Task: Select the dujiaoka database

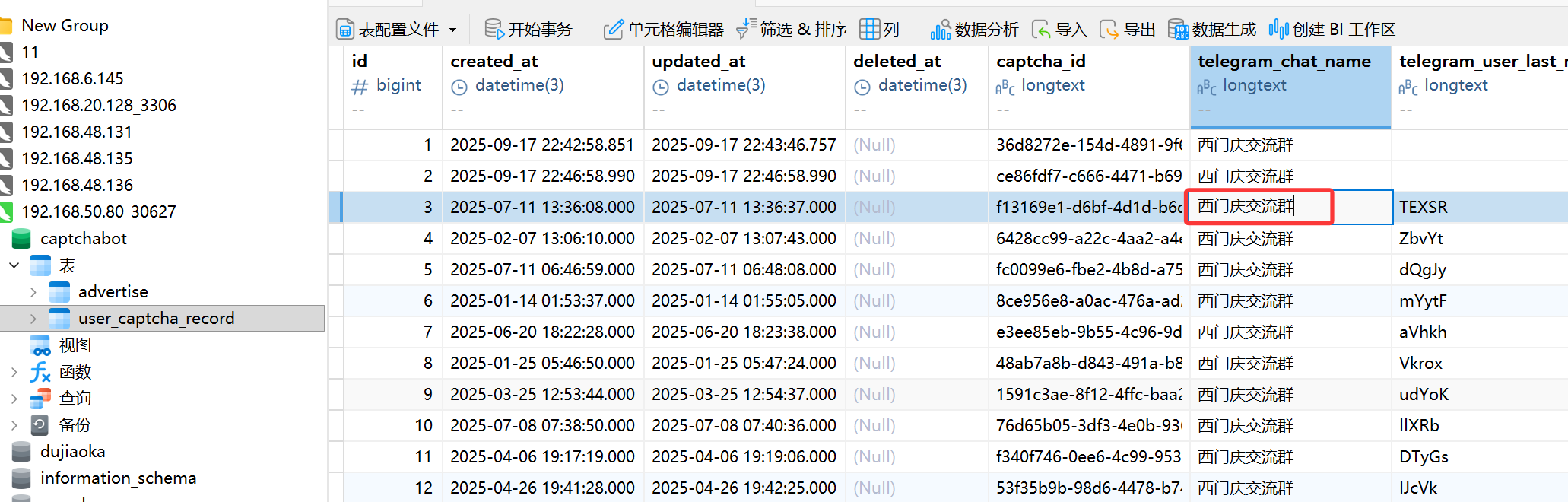Action: [72, 452]
